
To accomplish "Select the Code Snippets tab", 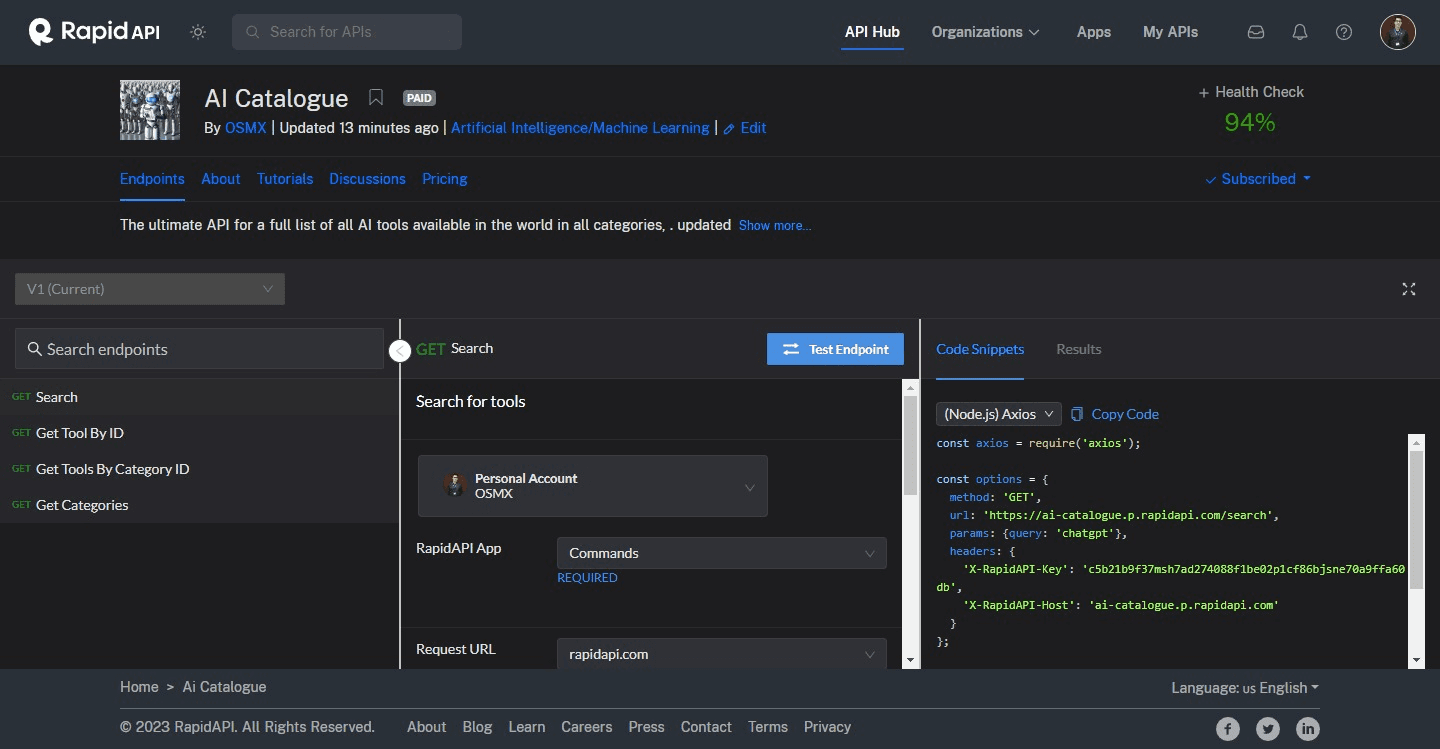I will point(980,349).
